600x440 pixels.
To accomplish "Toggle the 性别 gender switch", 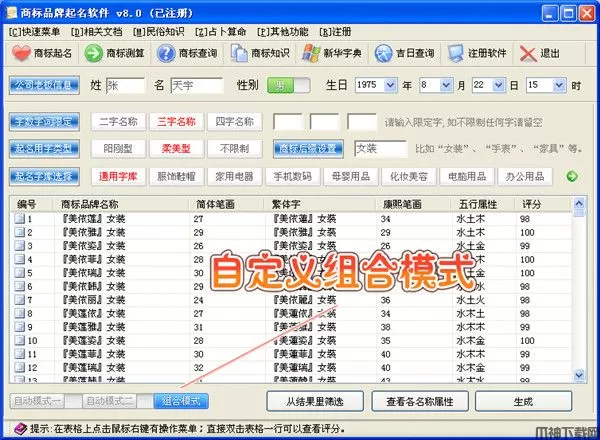I will 289,85.
